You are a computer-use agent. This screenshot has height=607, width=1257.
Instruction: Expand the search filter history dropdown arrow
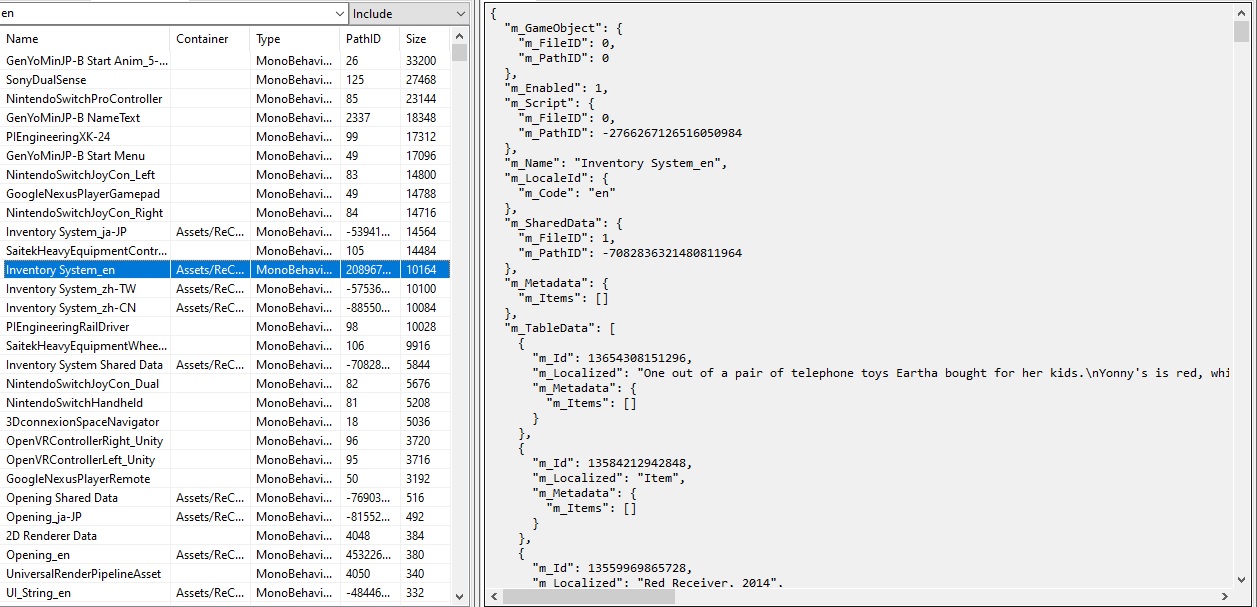(340, 13)
